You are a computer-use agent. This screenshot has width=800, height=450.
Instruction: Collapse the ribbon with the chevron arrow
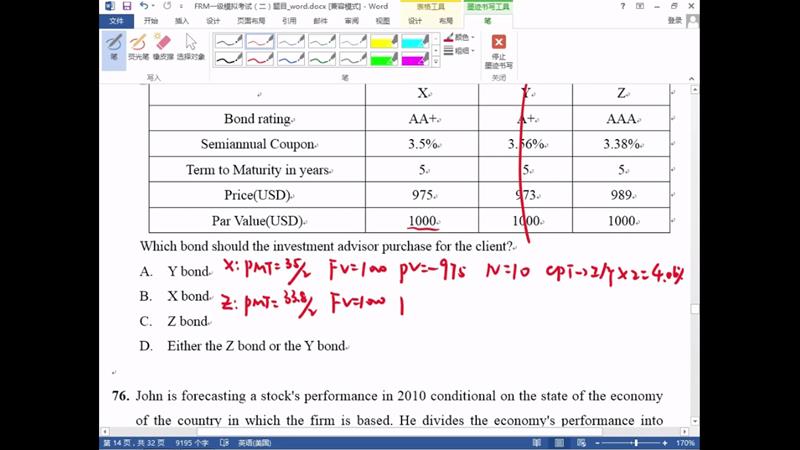691,79
